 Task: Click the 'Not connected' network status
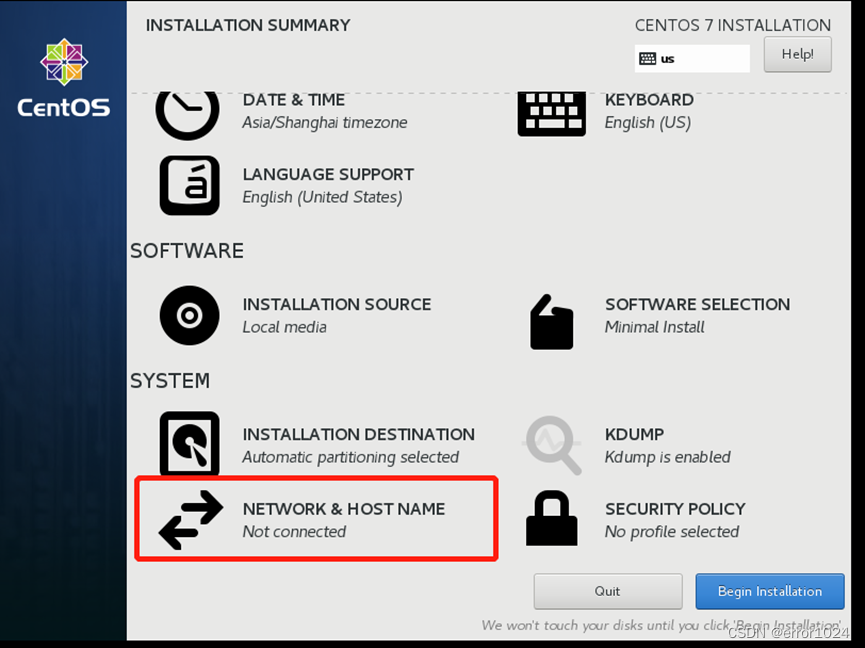tap(295, 532)
